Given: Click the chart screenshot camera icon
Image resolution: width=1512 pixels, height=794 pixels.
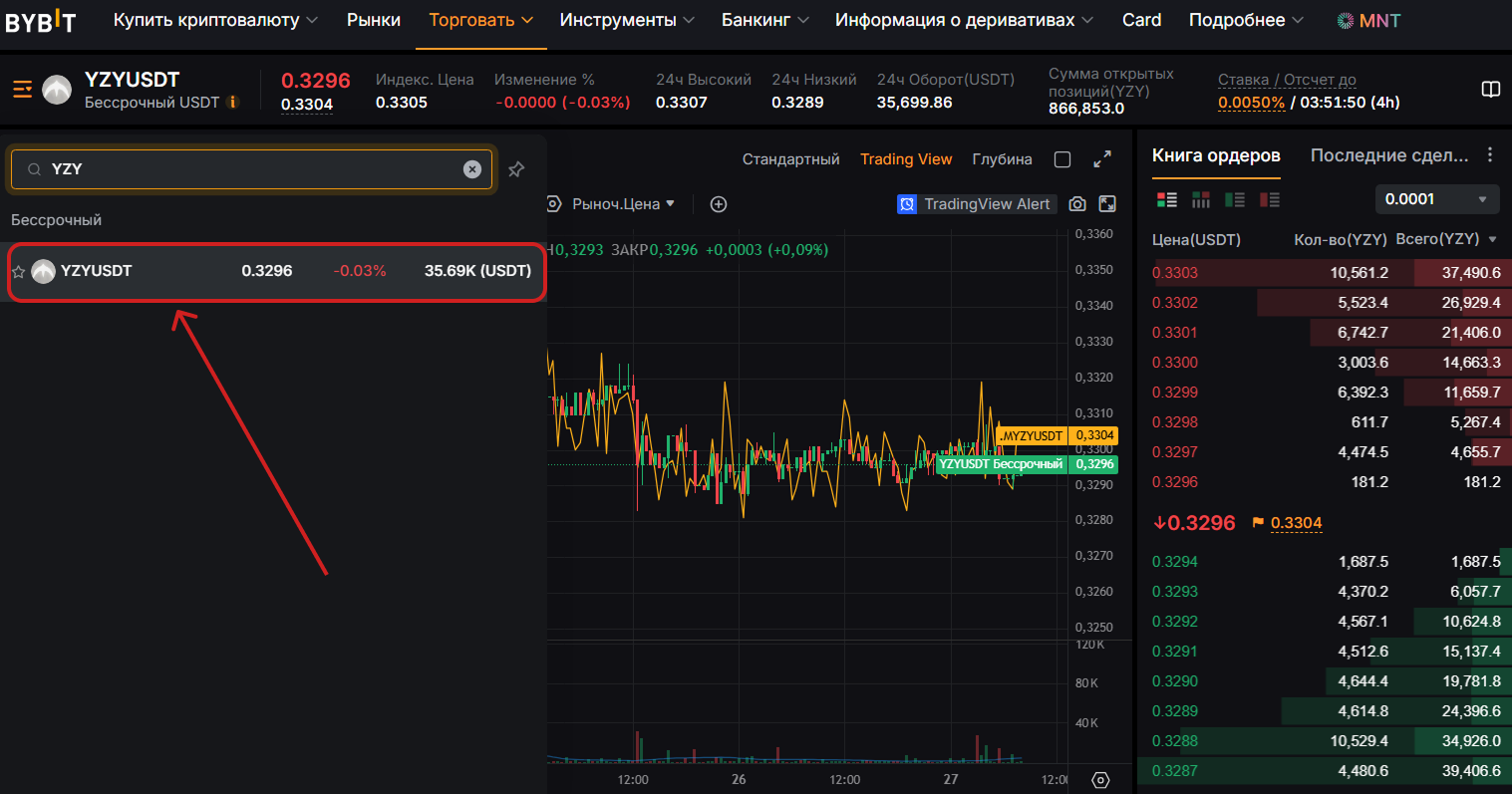Looking at the screenshot, I should (x=1077, y=203).
